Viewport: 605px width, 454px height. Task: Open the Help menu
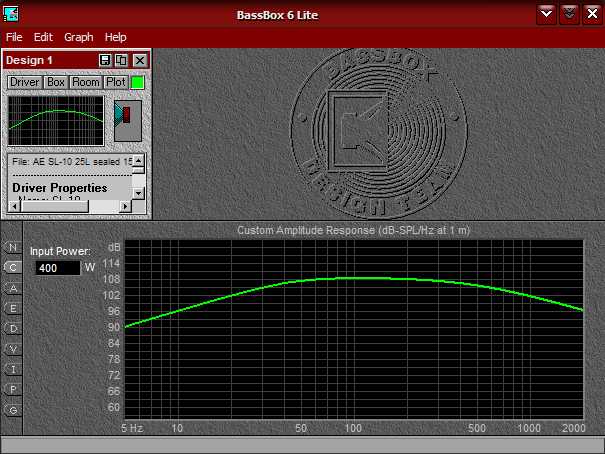click(x=115, y=37)
